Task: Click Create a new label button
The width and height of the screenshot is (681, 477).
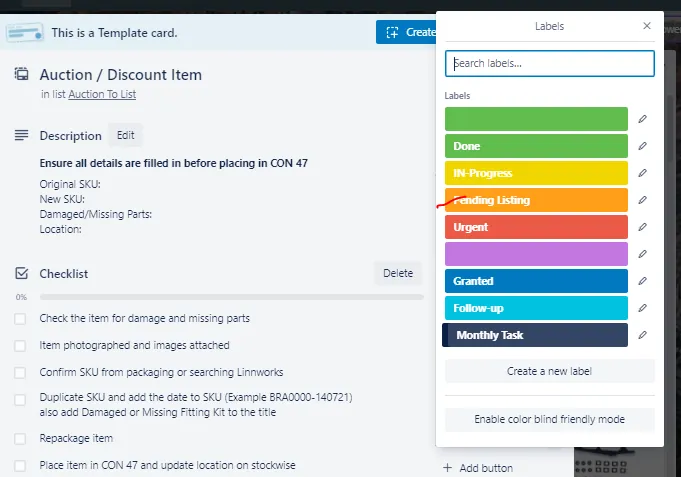Action: click(549, 371)
